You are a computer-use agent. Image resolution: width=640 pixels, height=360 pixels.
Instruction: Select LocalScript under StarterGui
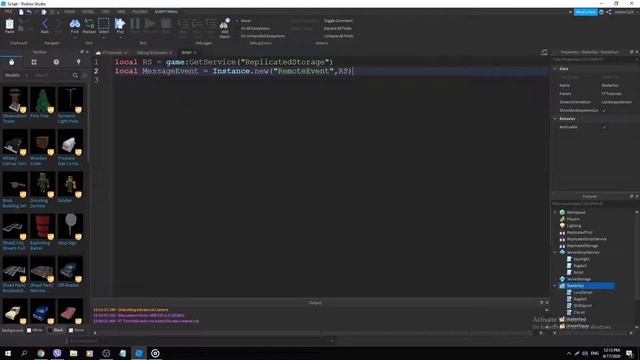(582, 293)
